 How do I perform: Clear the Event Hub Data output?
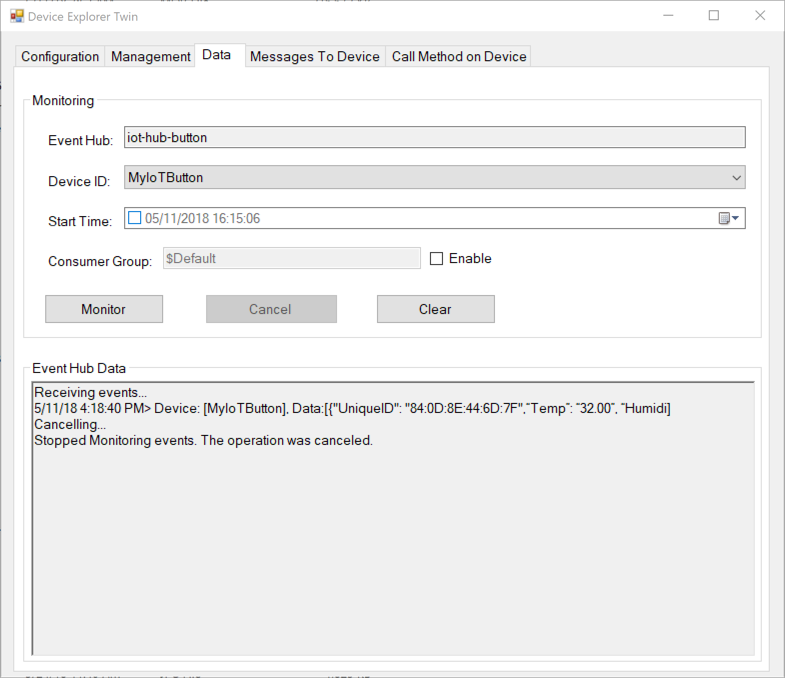coord(436,309)
